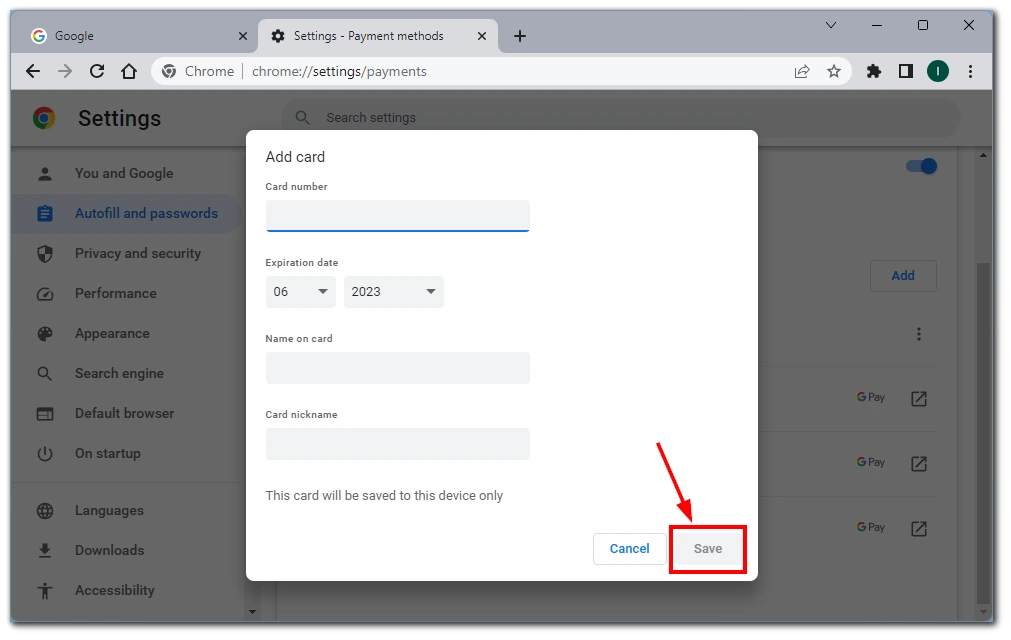Screen dimensions: 1011x640
Task: Reload the page with the refresh icon
Action: [97, 72]
